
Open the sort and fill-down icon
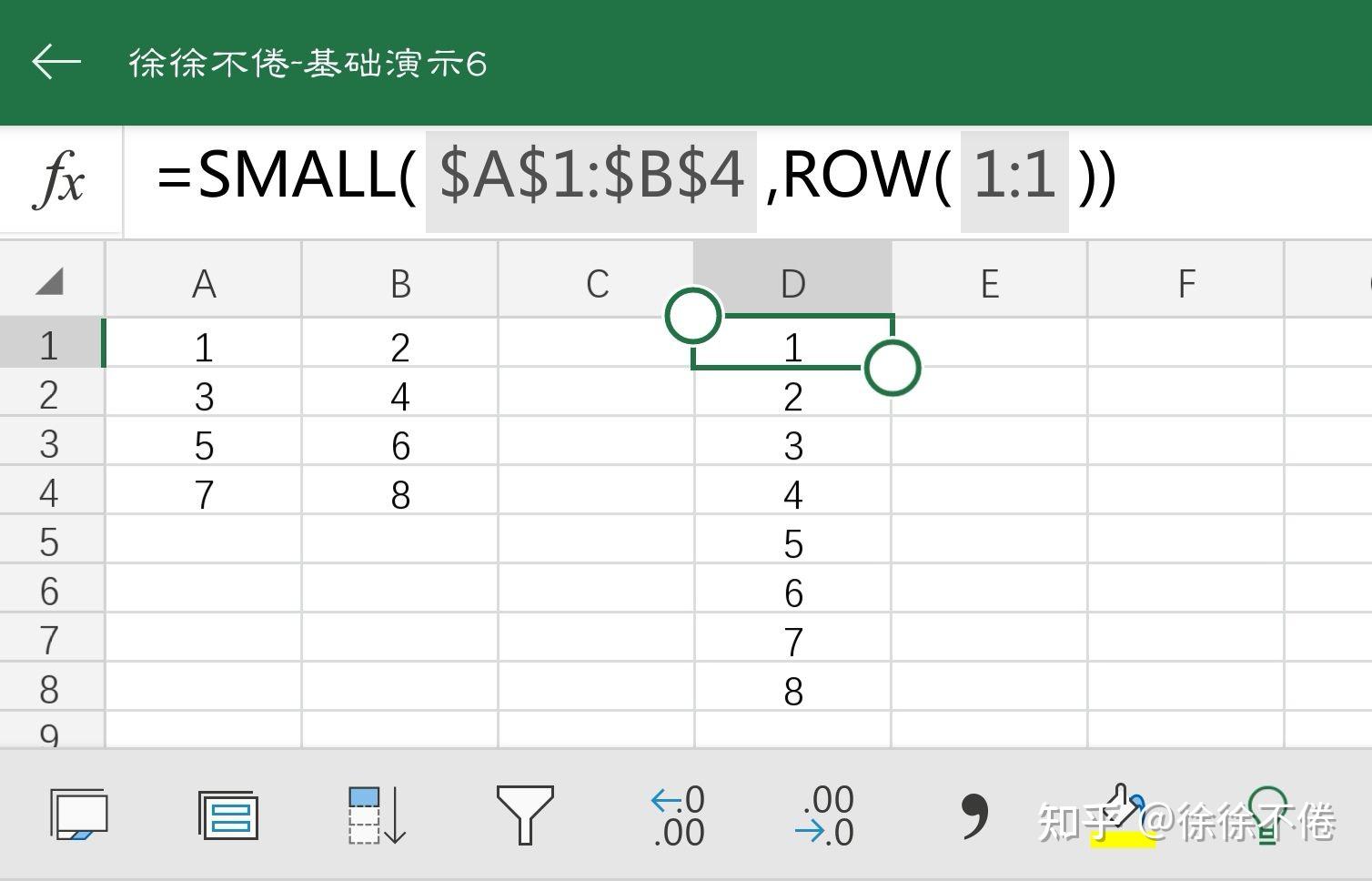tap(377, 815)
